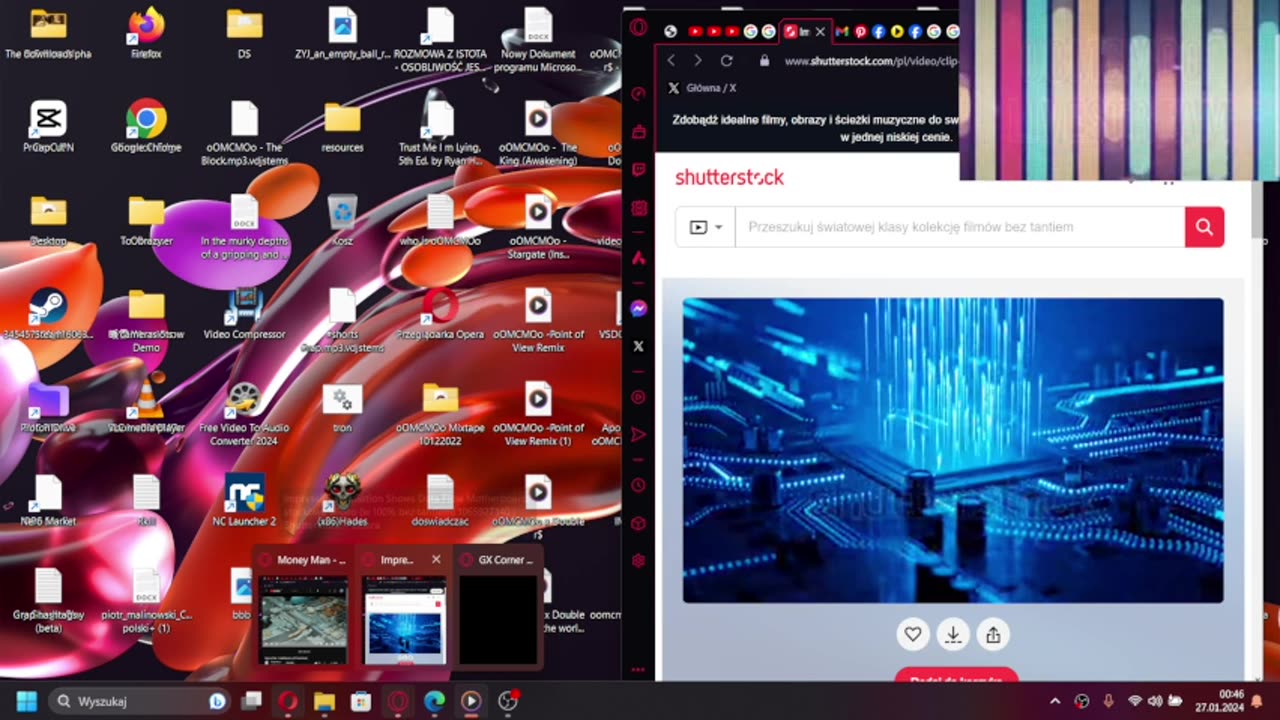1280x720 pixels.
Task: Click the address bar padlock icon
Action: point(765,61)
